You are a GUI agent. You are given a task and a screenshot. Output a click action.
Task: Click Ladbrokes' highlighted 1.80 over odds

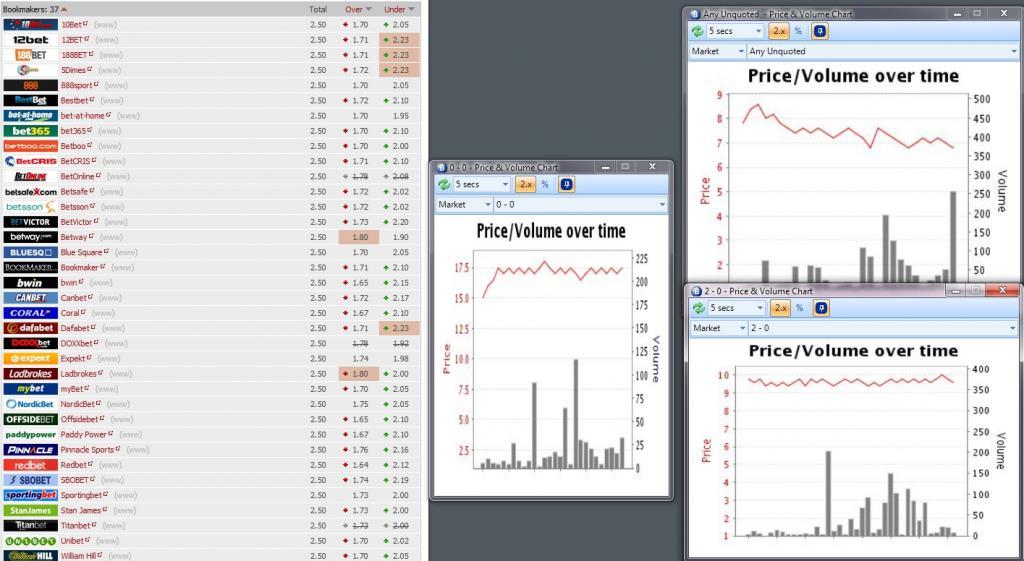tap(359, 374)
